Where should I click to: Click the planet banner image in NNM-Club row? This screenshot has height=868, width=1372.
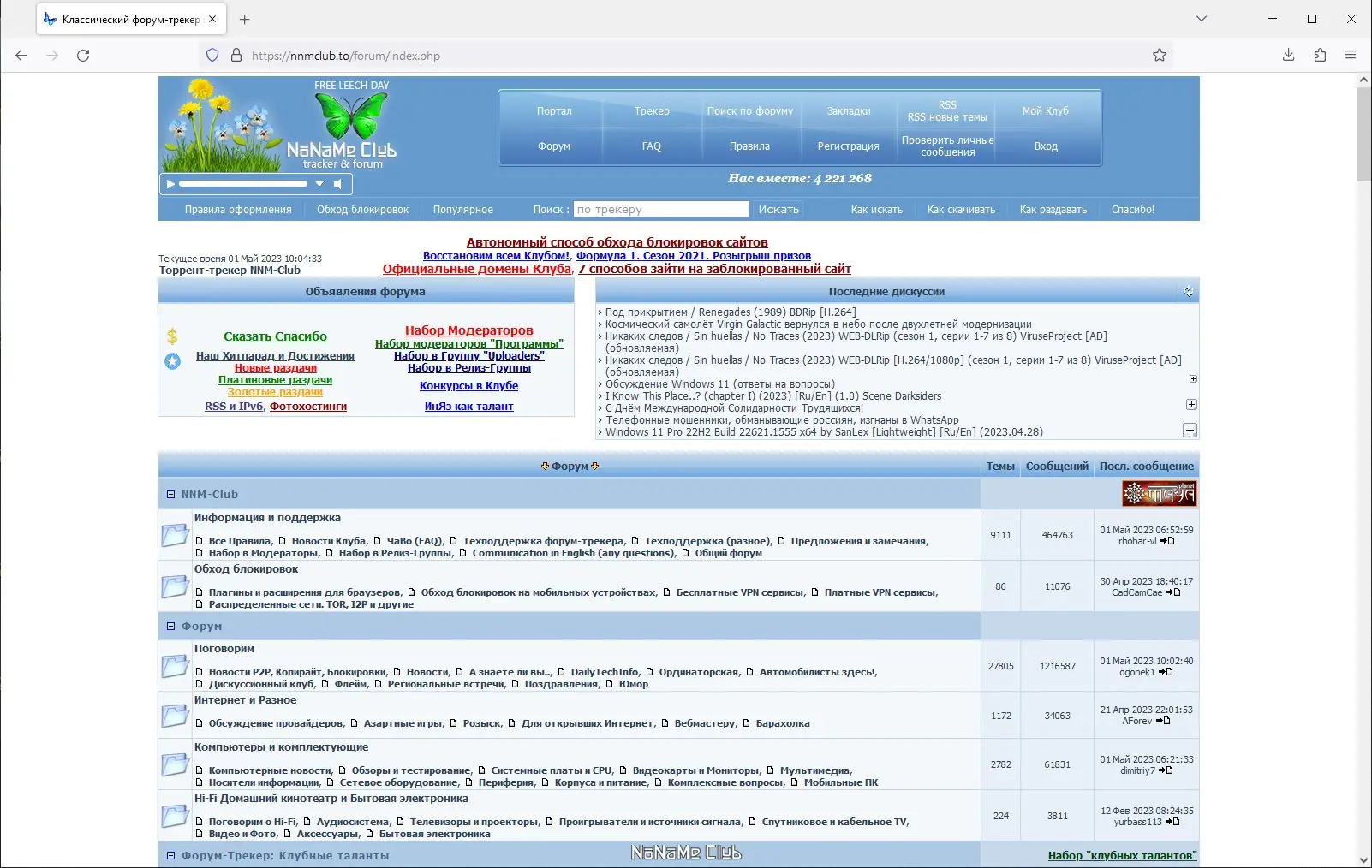click(1159, 494)
